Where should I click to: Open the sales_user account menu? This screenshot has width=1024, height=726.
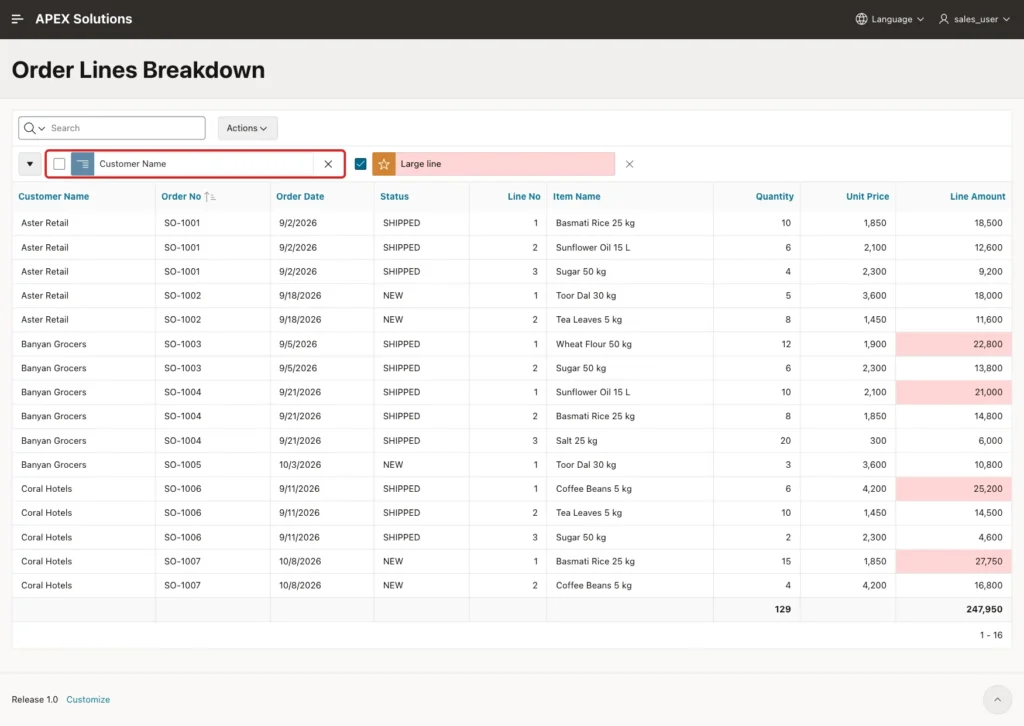[974, 19]
